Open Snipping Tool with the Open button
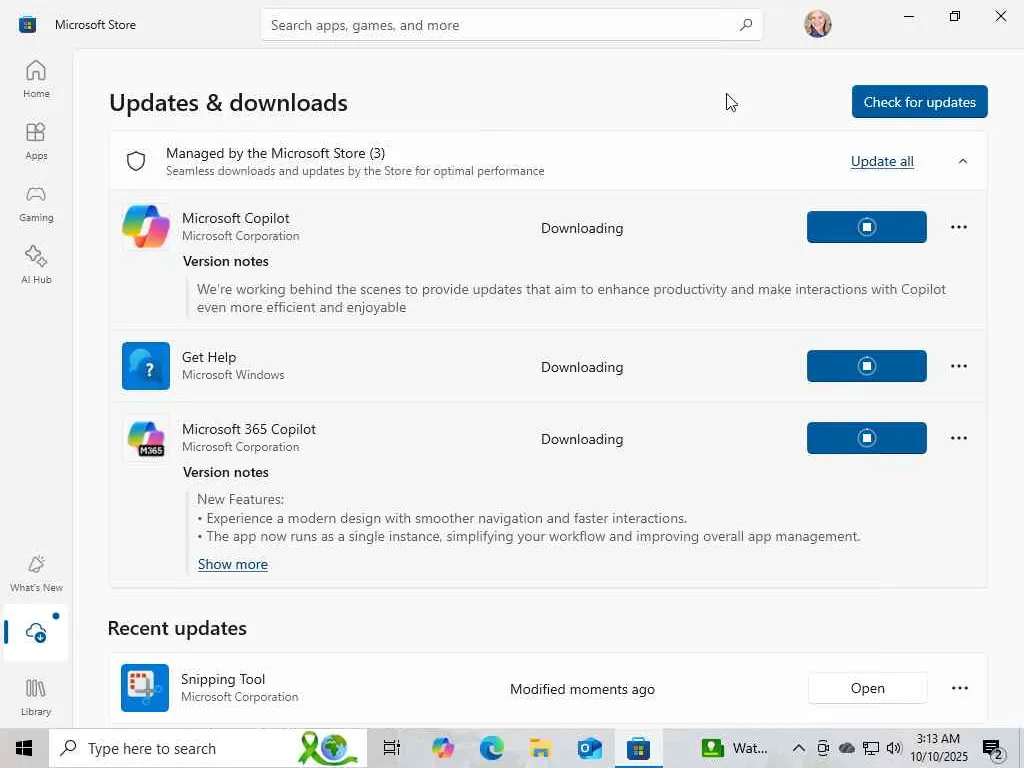1024x768 pixels. click(867, 688)
